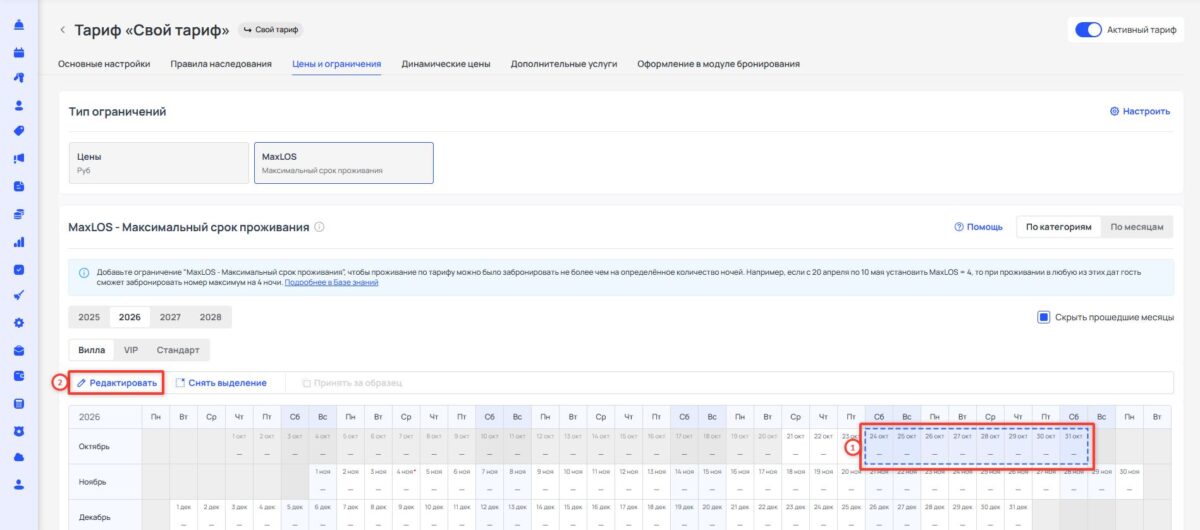Viewport: 1200px width, 530px height.
Task: Switch view to 'По категориям'
Action: 1058,227
